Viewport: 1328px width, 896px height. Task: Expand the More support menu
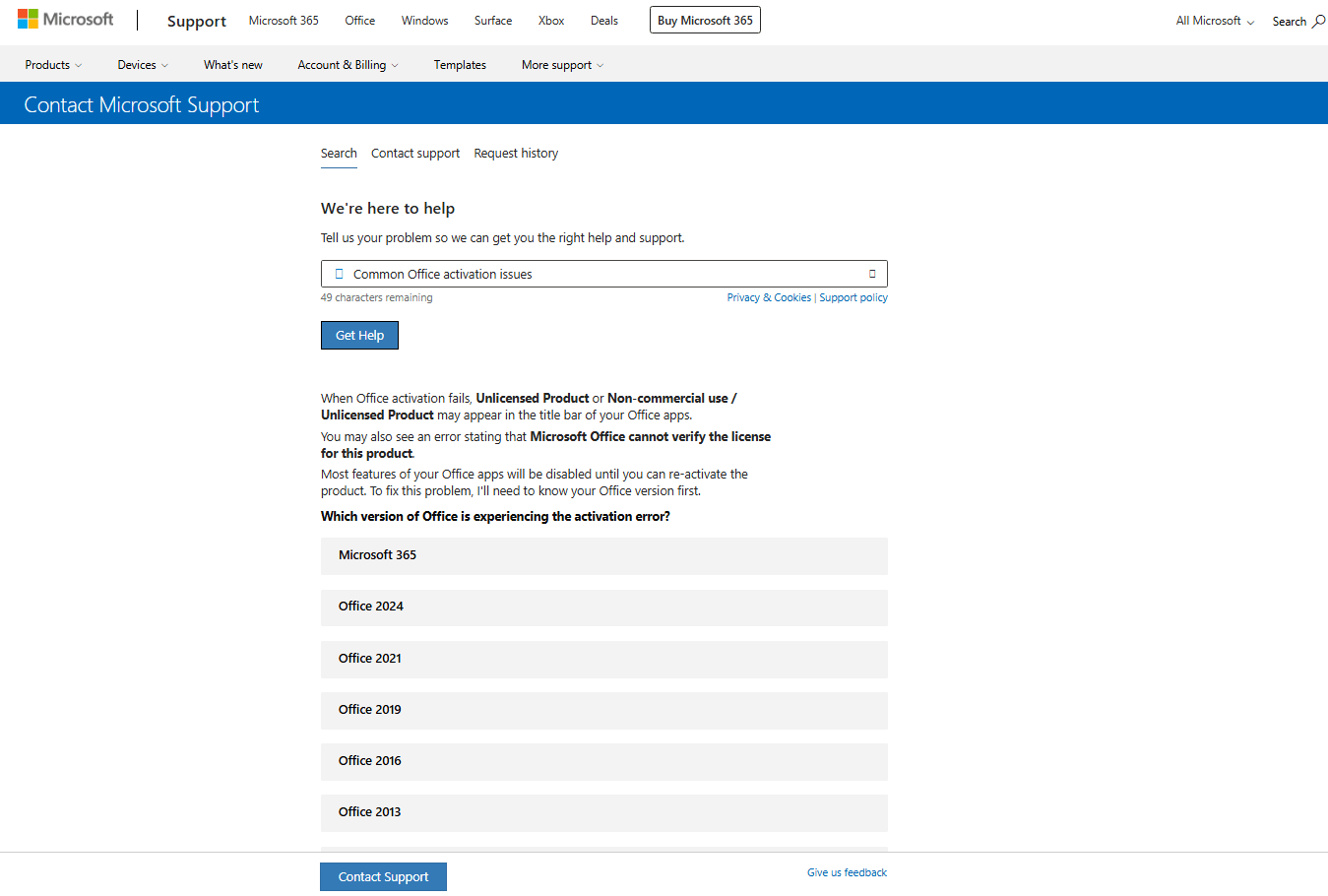coord(562,65)
